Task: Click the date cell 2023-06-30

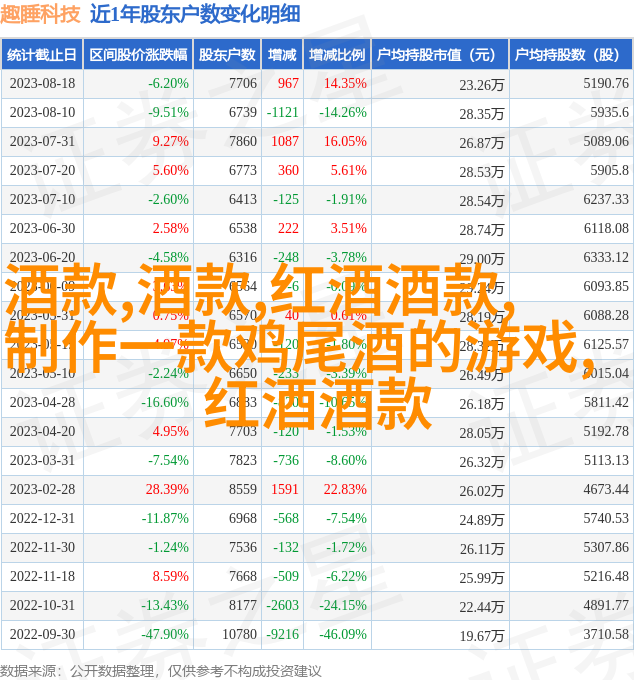Action: coord(42,229)
